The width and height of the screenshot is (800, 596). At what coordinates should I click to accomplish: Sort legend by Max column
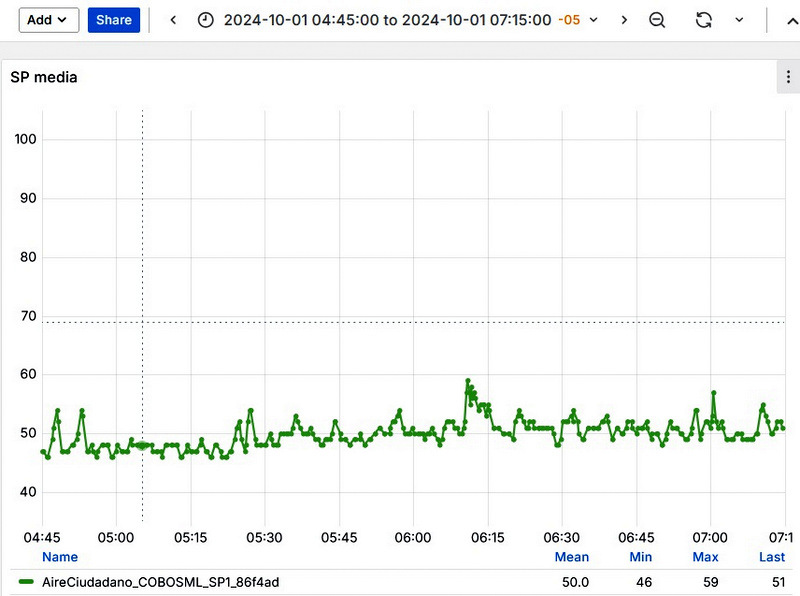[x=705, y=557]
